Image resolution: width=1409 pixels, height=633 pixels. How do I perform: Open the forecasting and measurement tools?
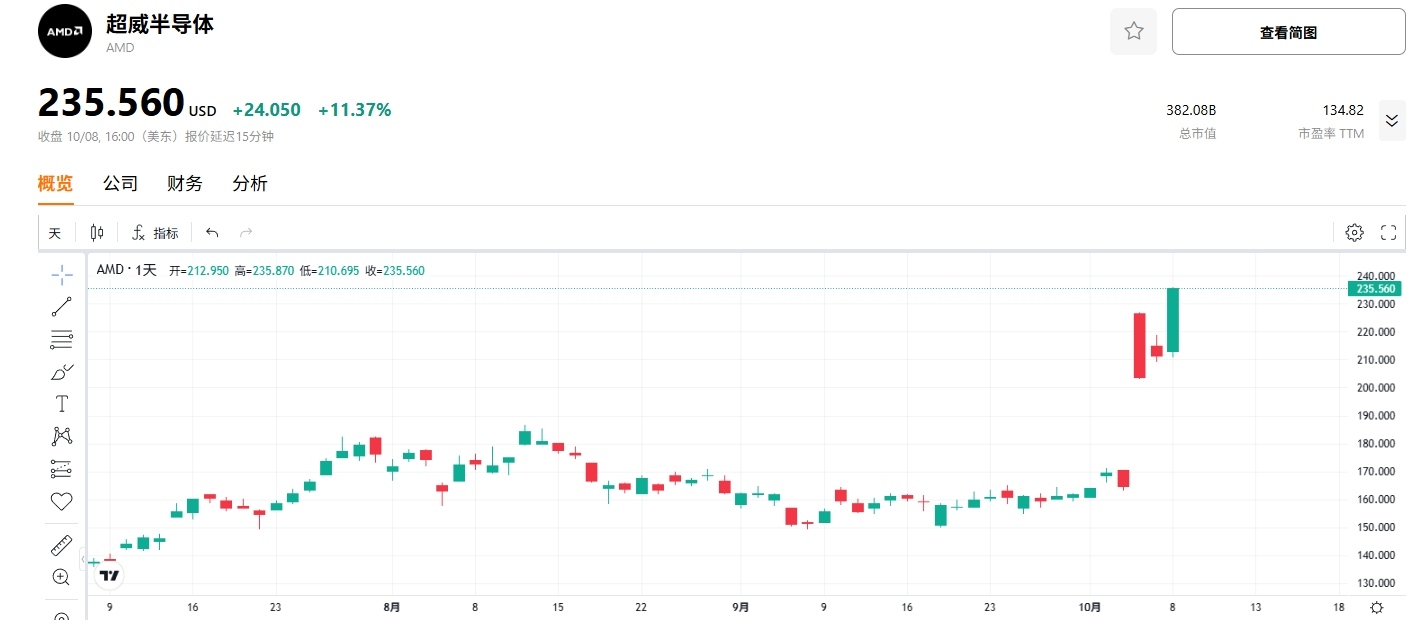[62, 469]
